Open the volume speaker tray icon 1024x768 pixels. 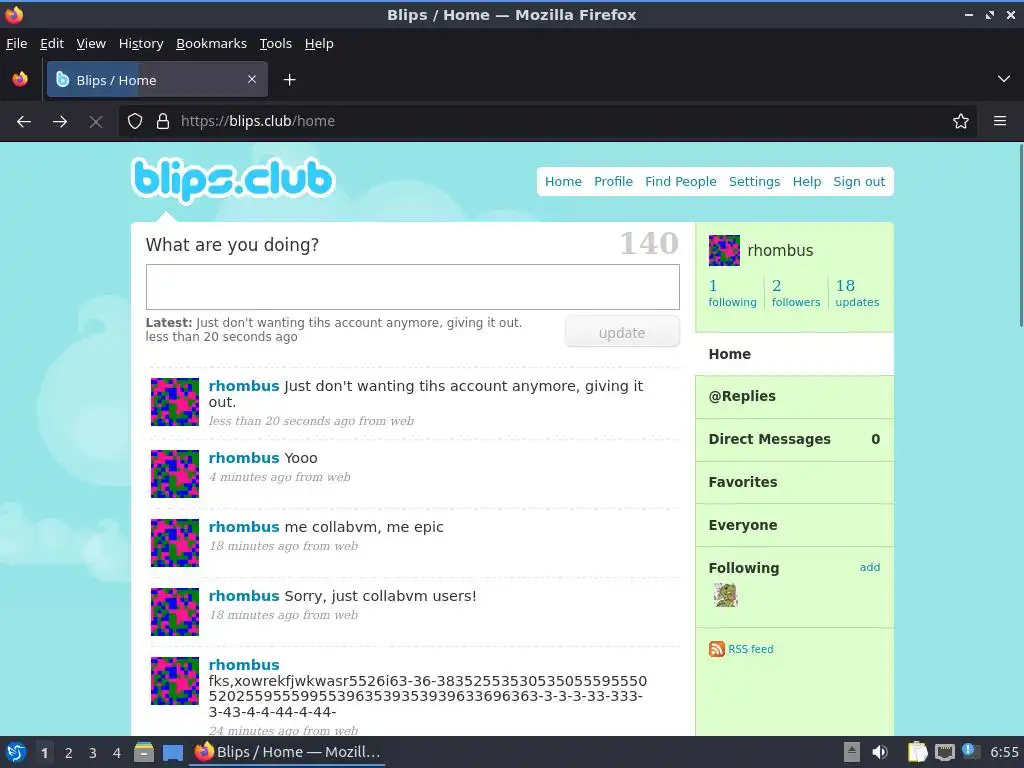[880, 752]
